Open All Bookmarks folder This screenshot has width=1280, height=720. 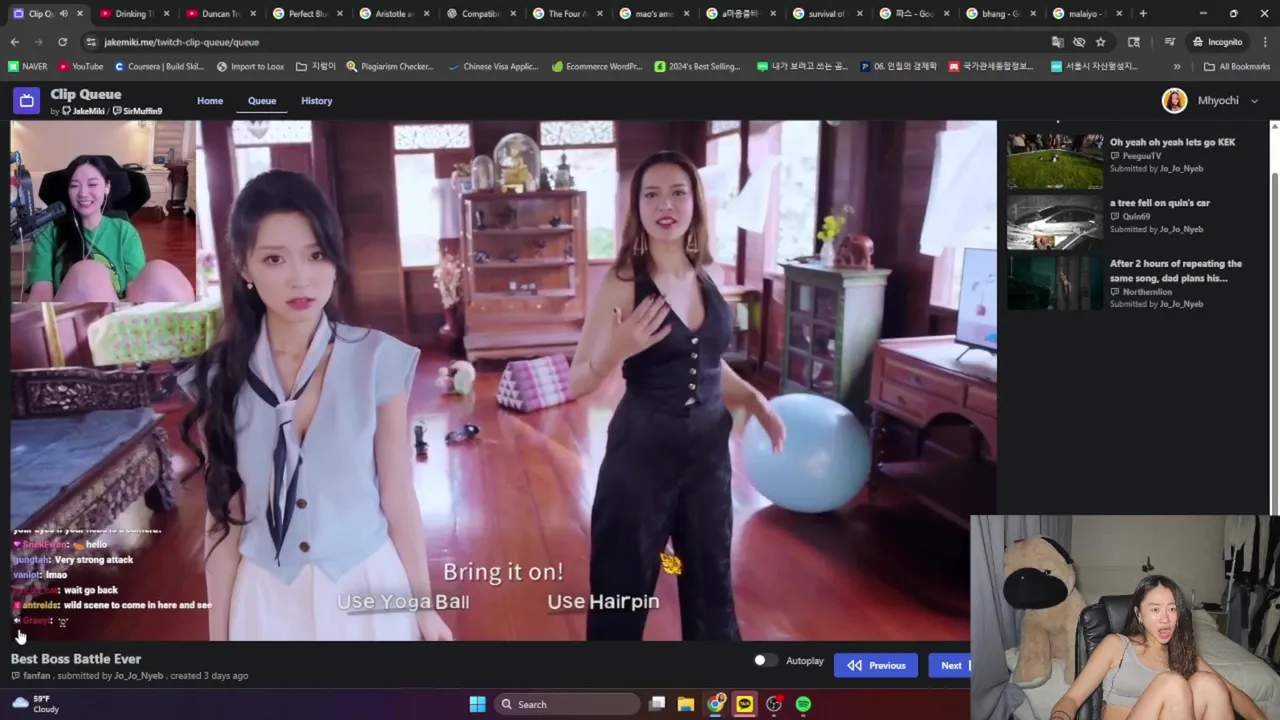point(1237,67)
